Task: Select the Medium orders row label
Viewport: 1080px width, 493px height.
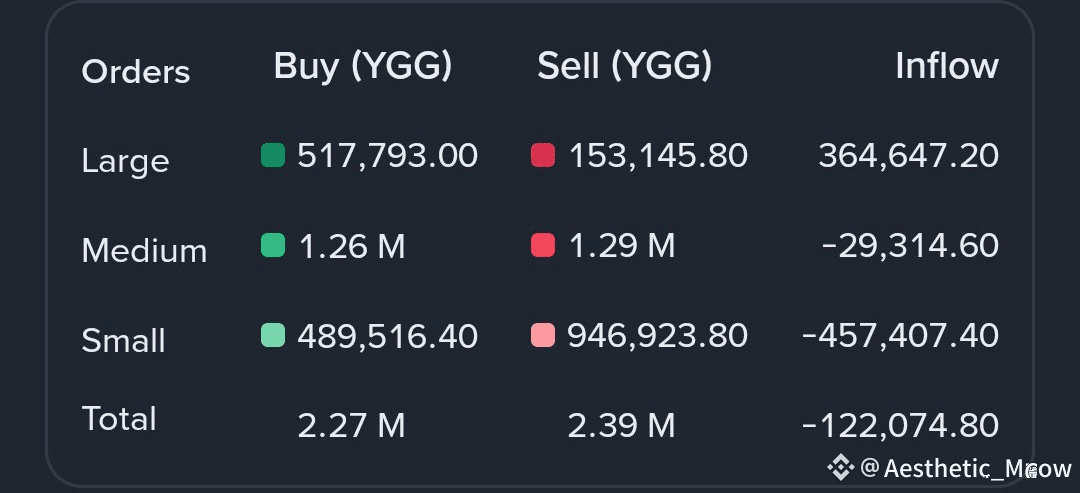Action: 144,250
